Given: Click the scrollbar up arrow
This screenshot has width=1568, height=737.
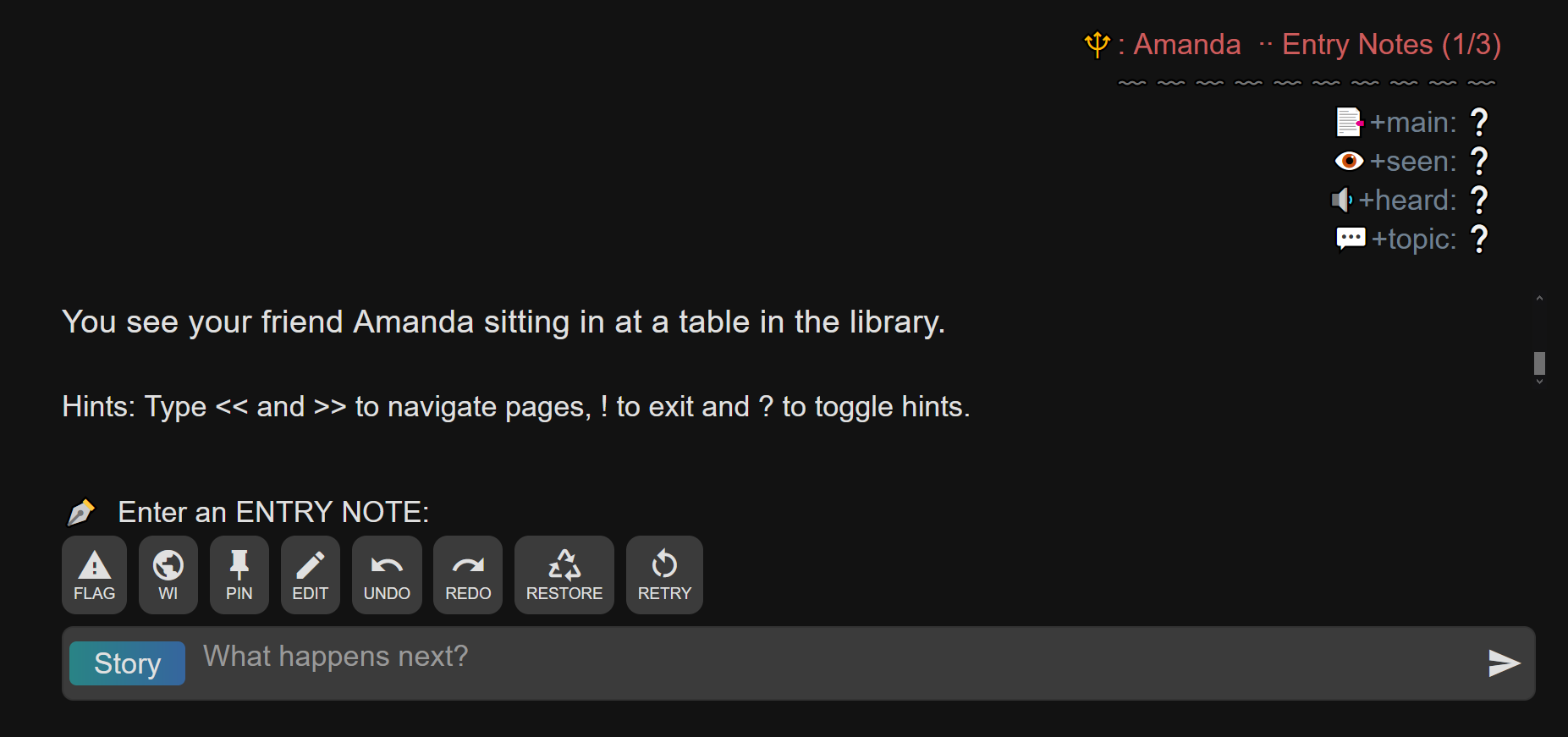Looking at the screenshot, I should (1539, 298).
